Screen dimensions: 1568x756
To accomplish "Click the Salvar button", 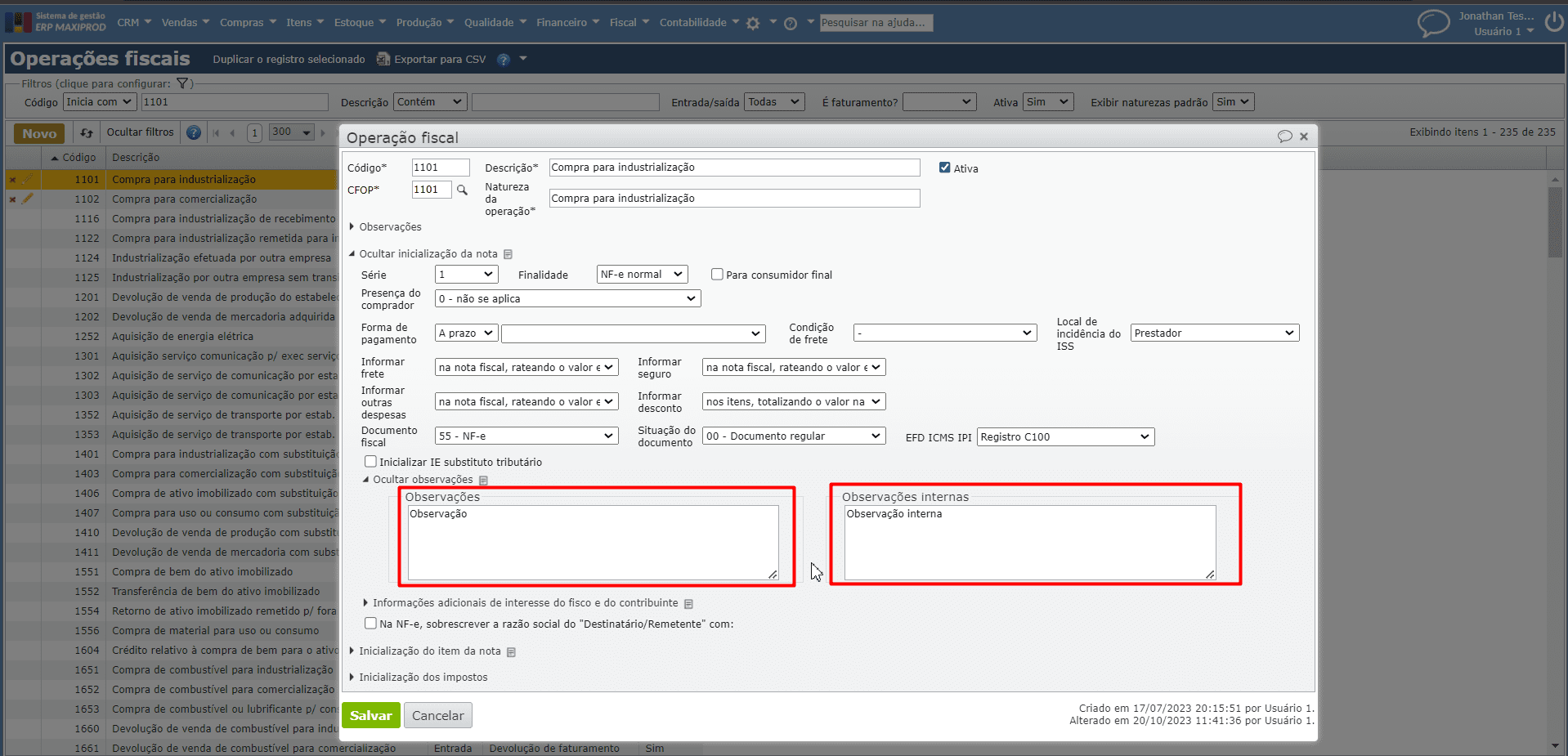I will click(x=371, y=715).
